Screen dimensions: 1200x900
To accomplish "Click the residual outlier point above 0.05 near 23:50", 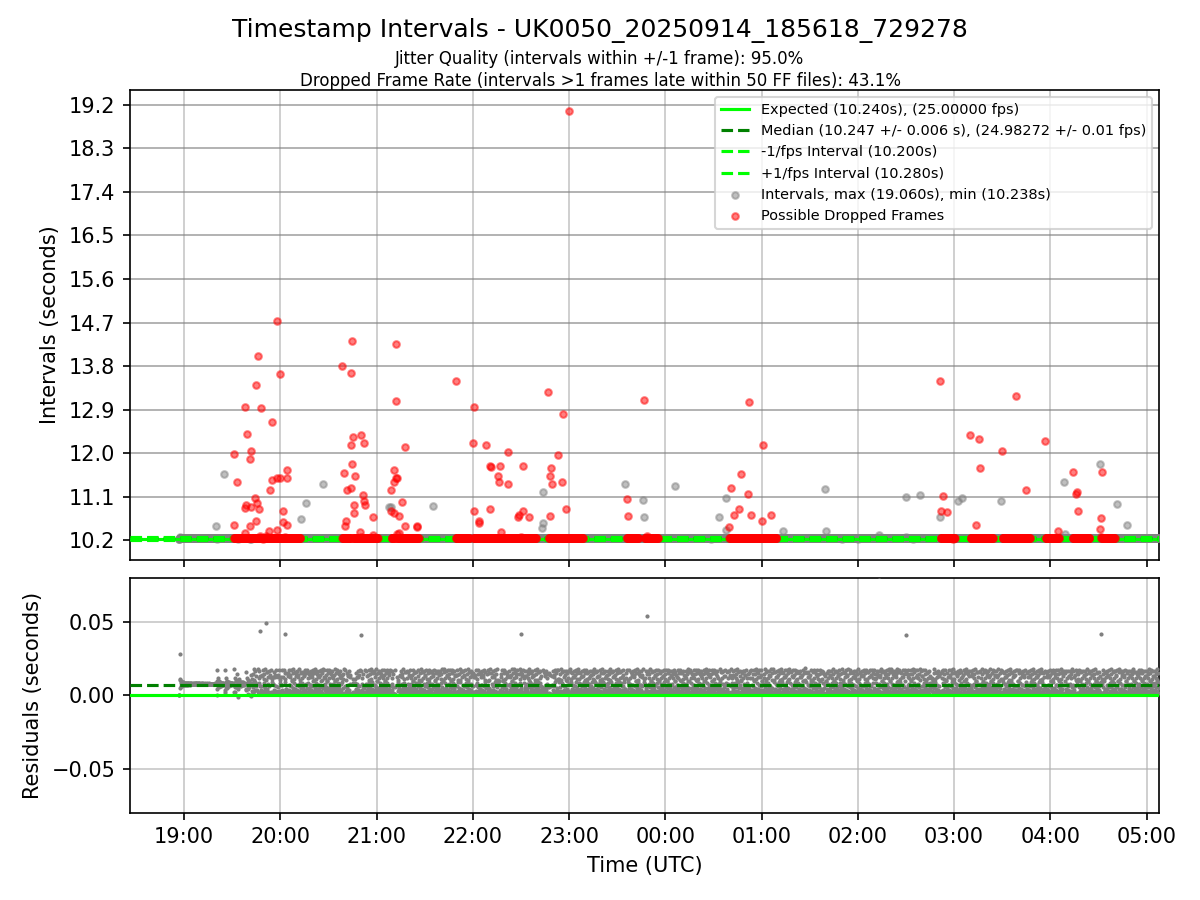I will (x=647, y=616).
